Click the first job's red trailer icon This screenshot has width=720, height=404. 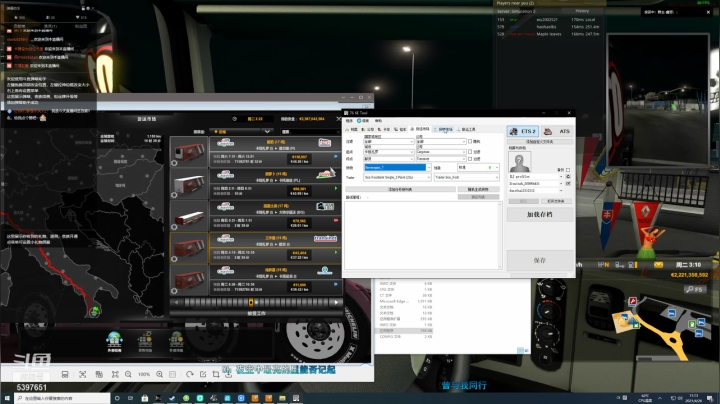(x=188, y=153)
